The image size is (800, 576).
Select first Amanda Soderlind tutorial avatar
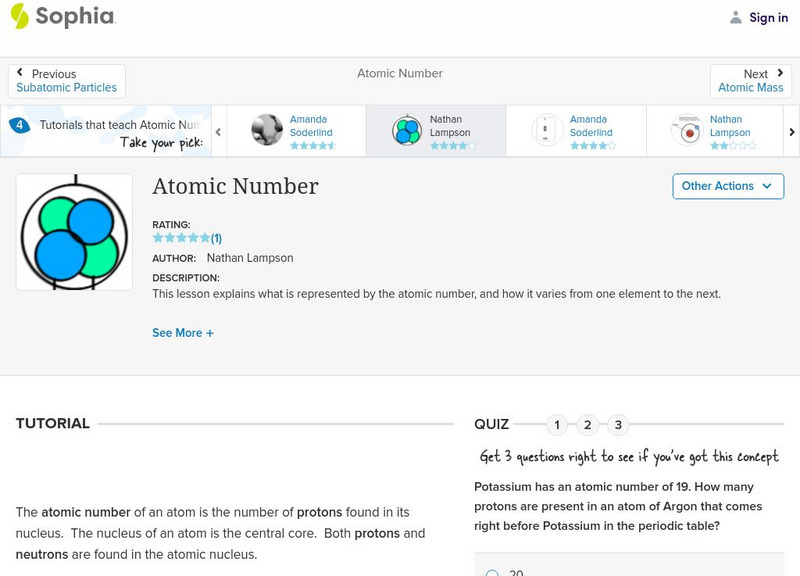click(x=267, y=130)
